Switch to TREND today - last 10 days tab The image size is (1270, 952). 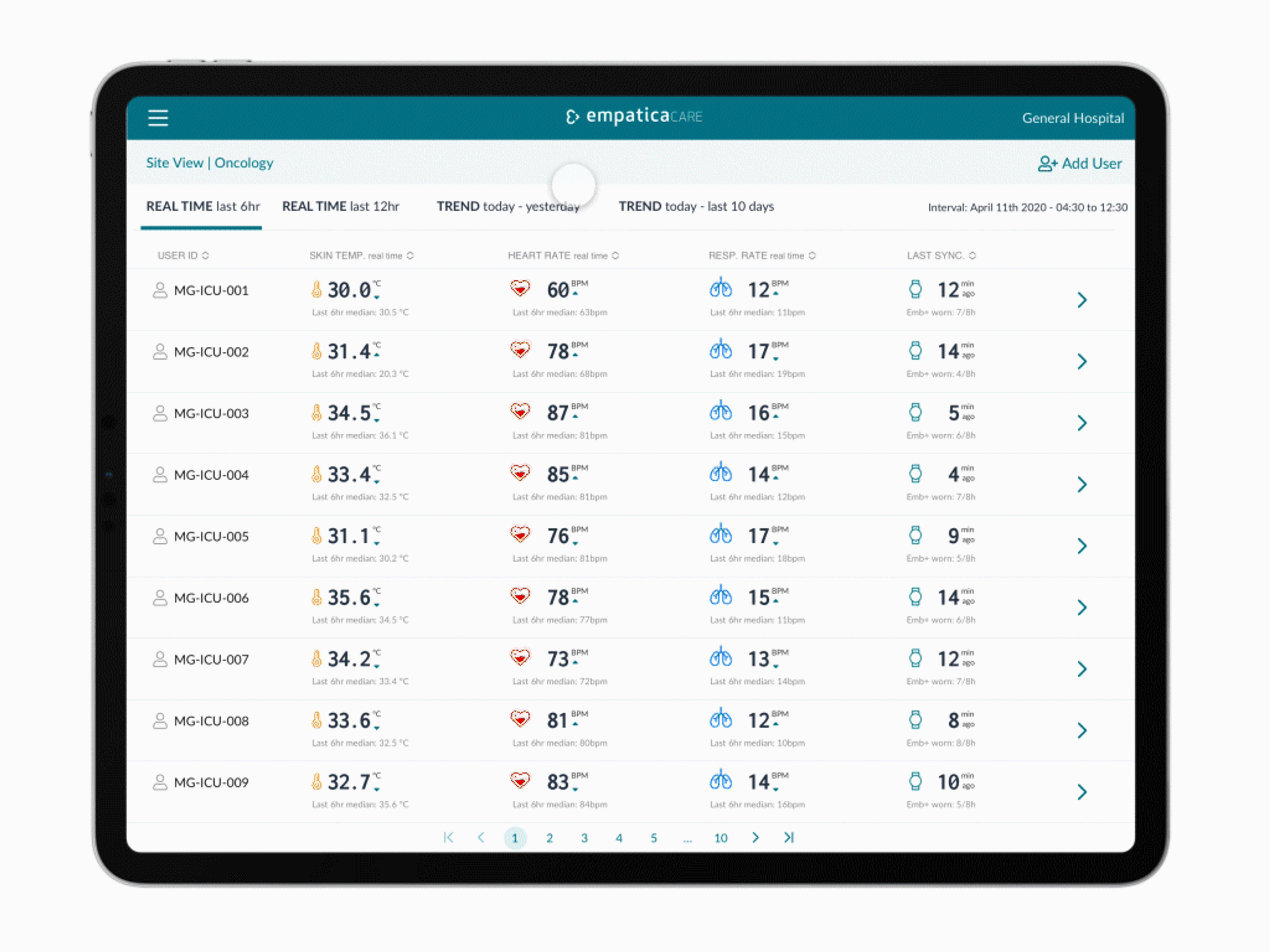(696, 207)
